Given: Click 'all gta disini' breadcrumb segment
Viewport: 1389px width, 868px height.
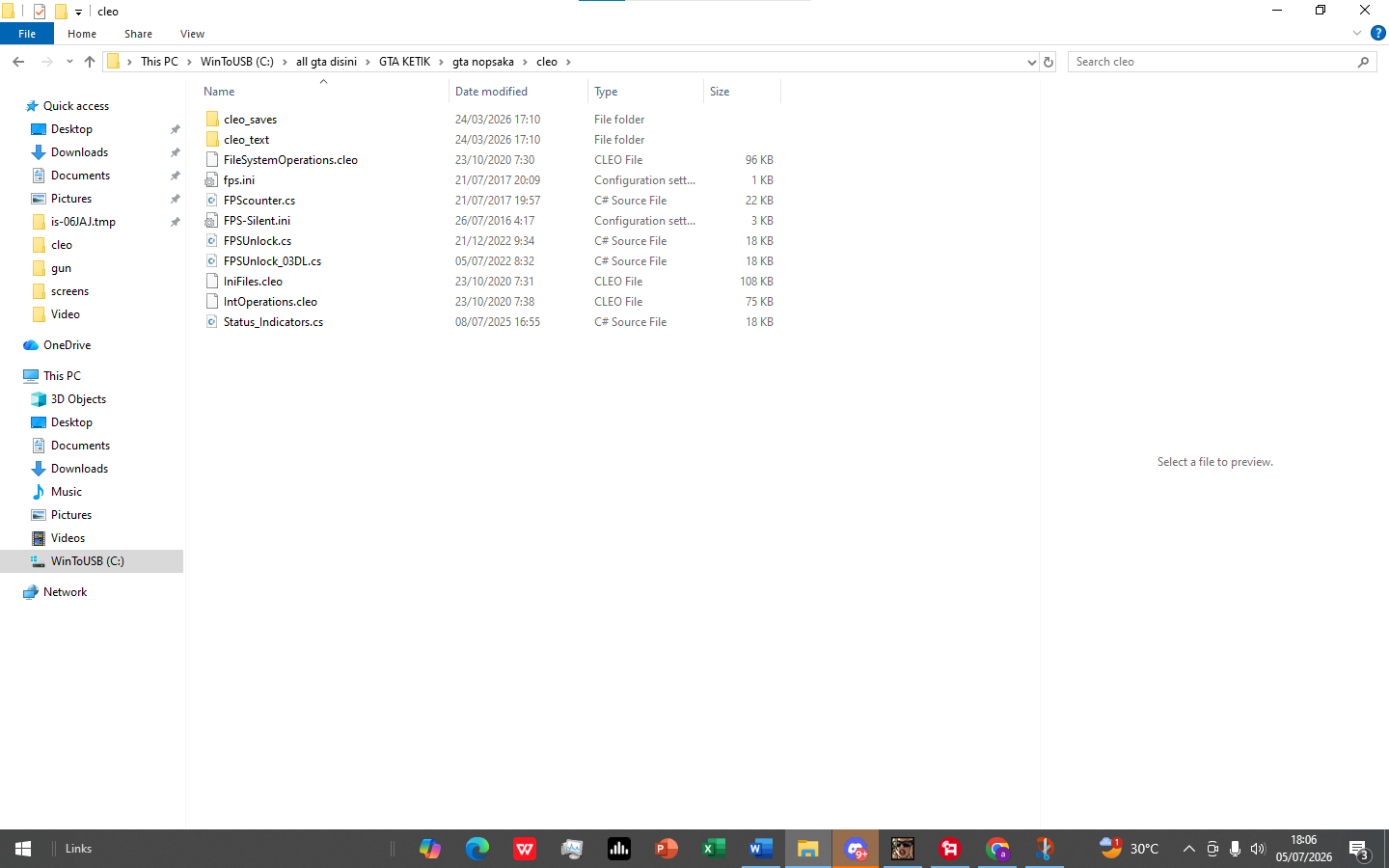Looking at the screenshot, I should [326, 62].
